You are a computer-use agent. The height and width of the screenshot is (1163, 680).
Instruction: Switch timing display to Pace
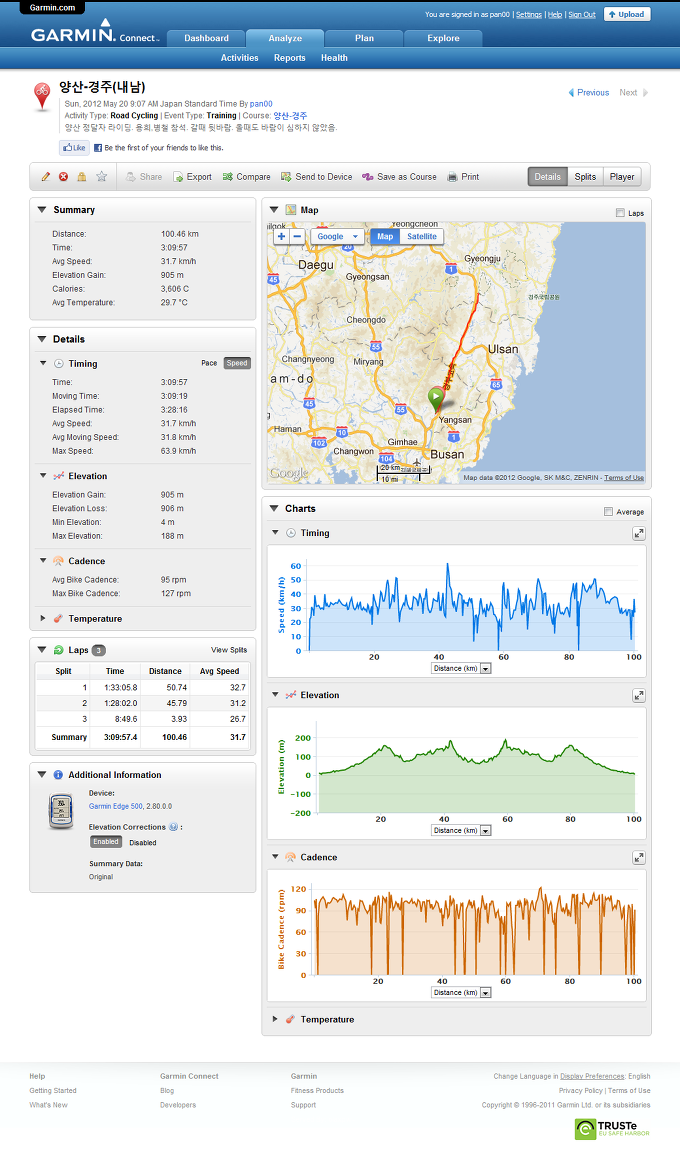click(x=209, y=363)
